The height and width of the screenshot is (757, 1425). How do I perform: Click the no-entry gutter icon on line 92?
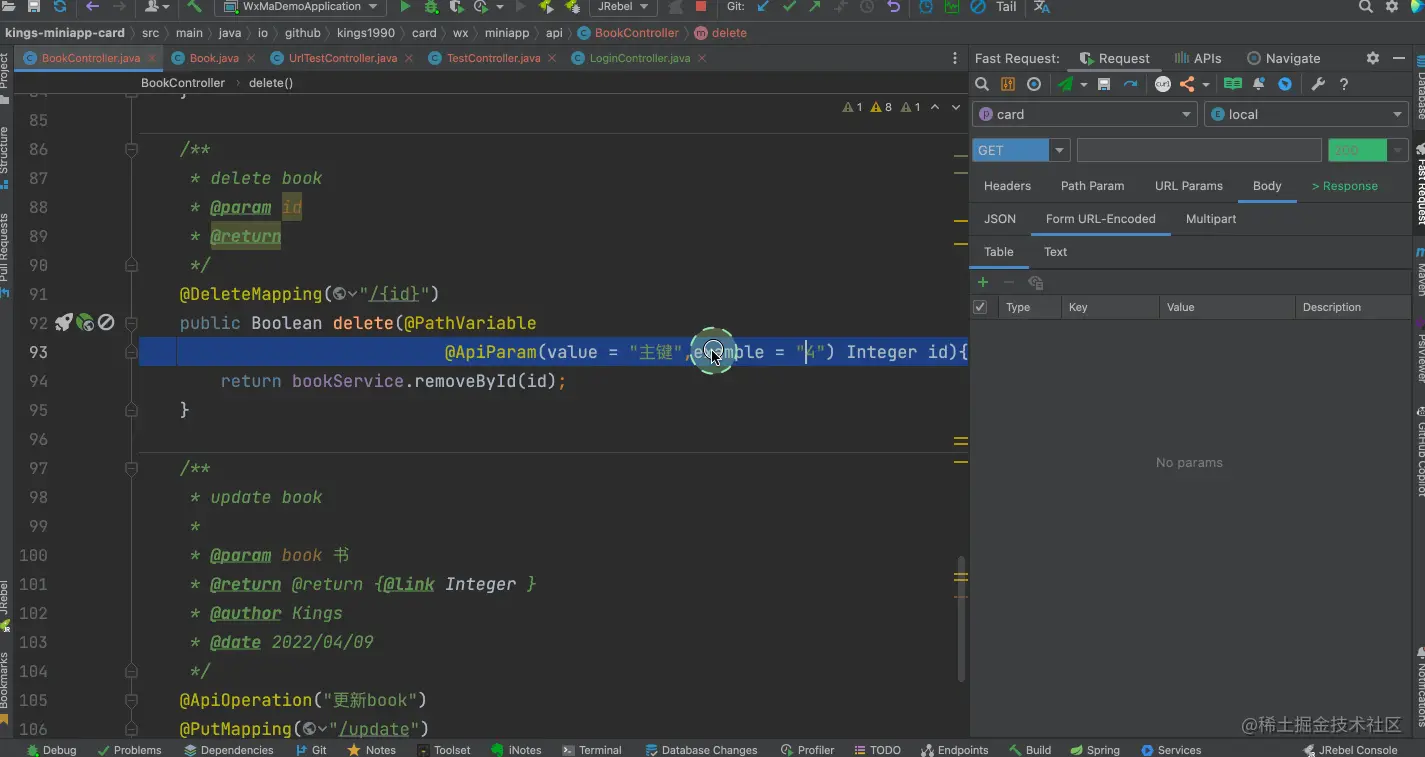pos(106,322)
